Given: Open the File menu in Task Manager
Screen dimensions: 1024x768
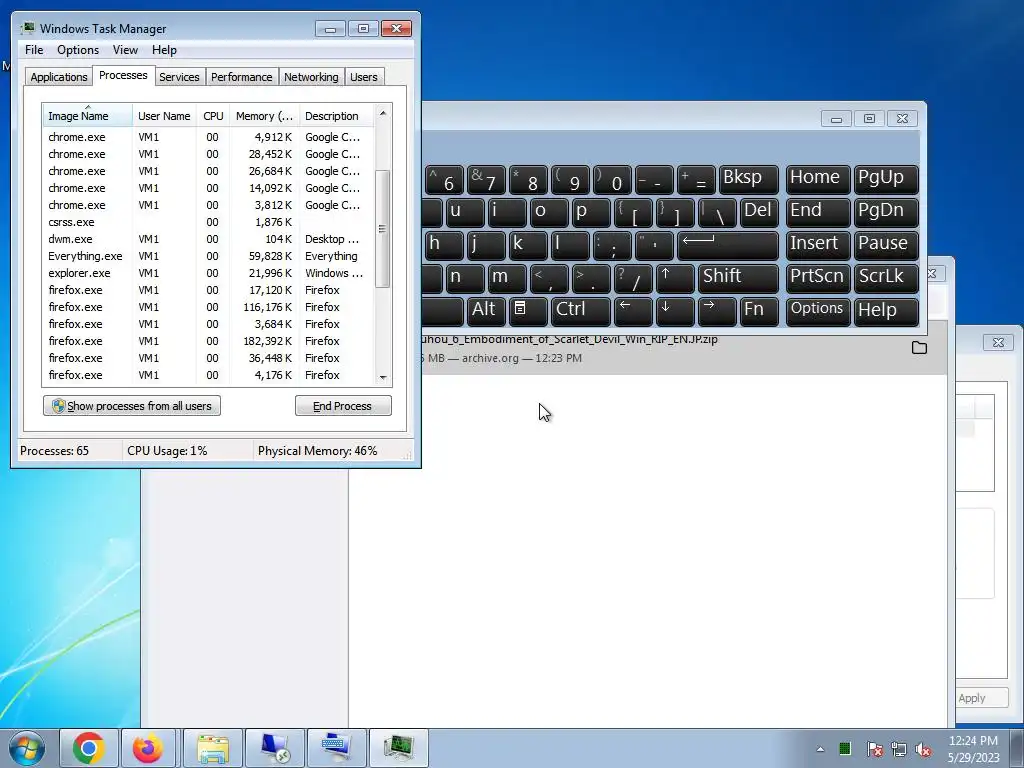Looking at the screenshot, I should (34, 50).
